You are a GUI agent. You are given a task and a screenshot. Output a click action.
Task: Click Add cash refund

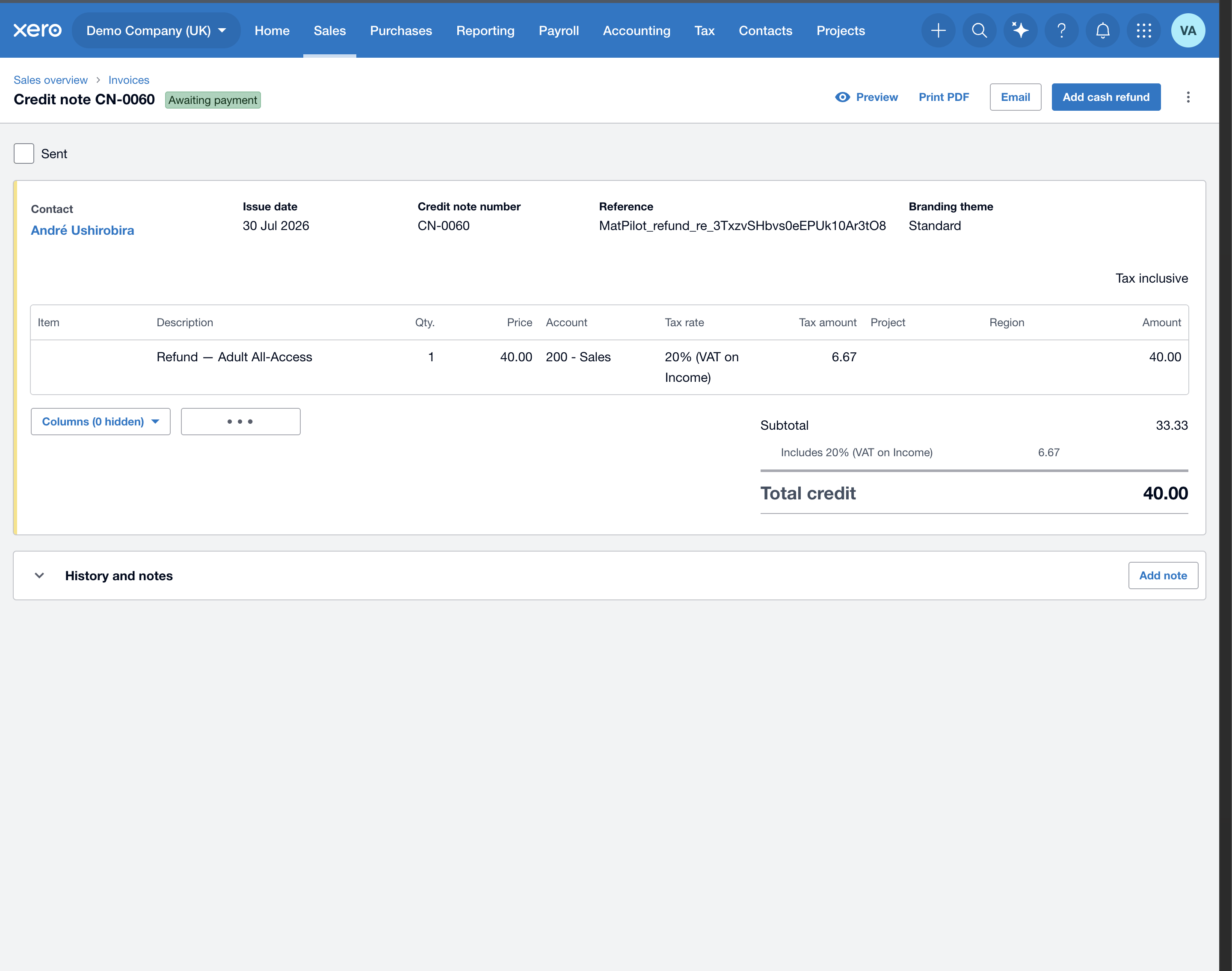pos(1106,97)
